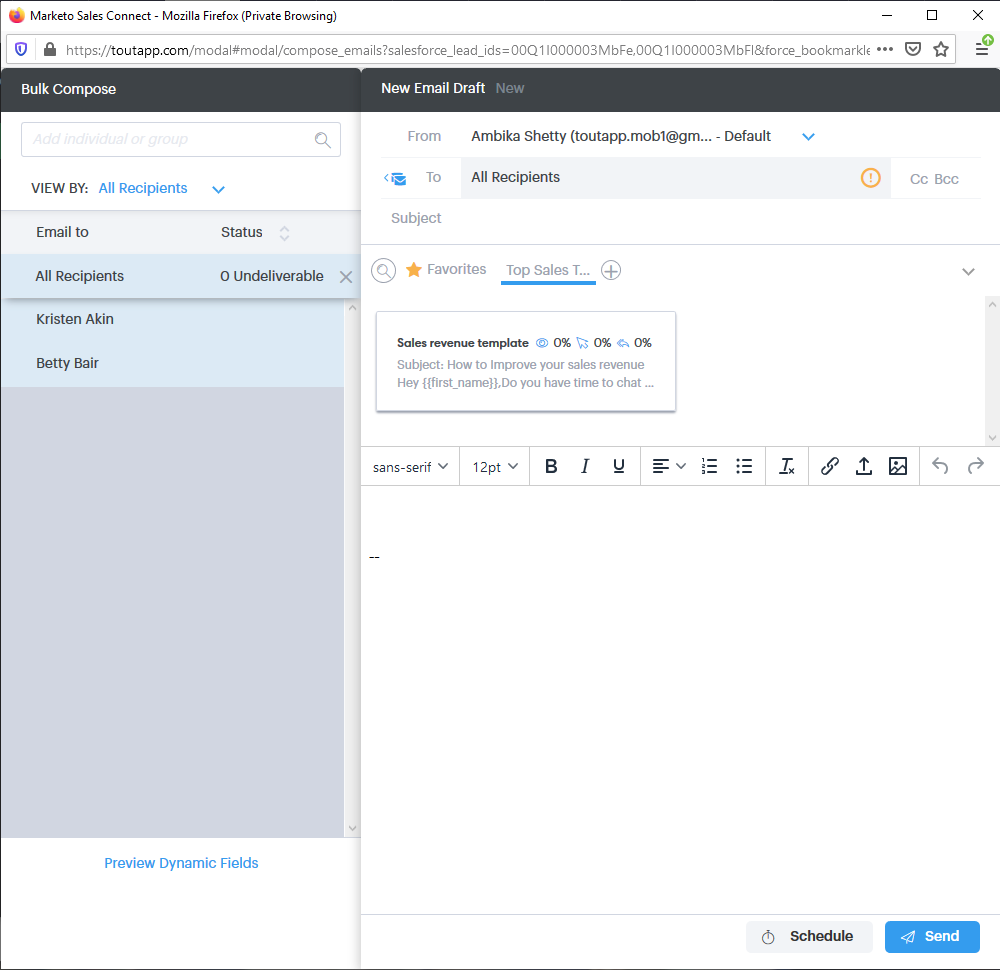Click inside the email body editor
This screenshot has height=970, width=1000.
tap(680, 698)
